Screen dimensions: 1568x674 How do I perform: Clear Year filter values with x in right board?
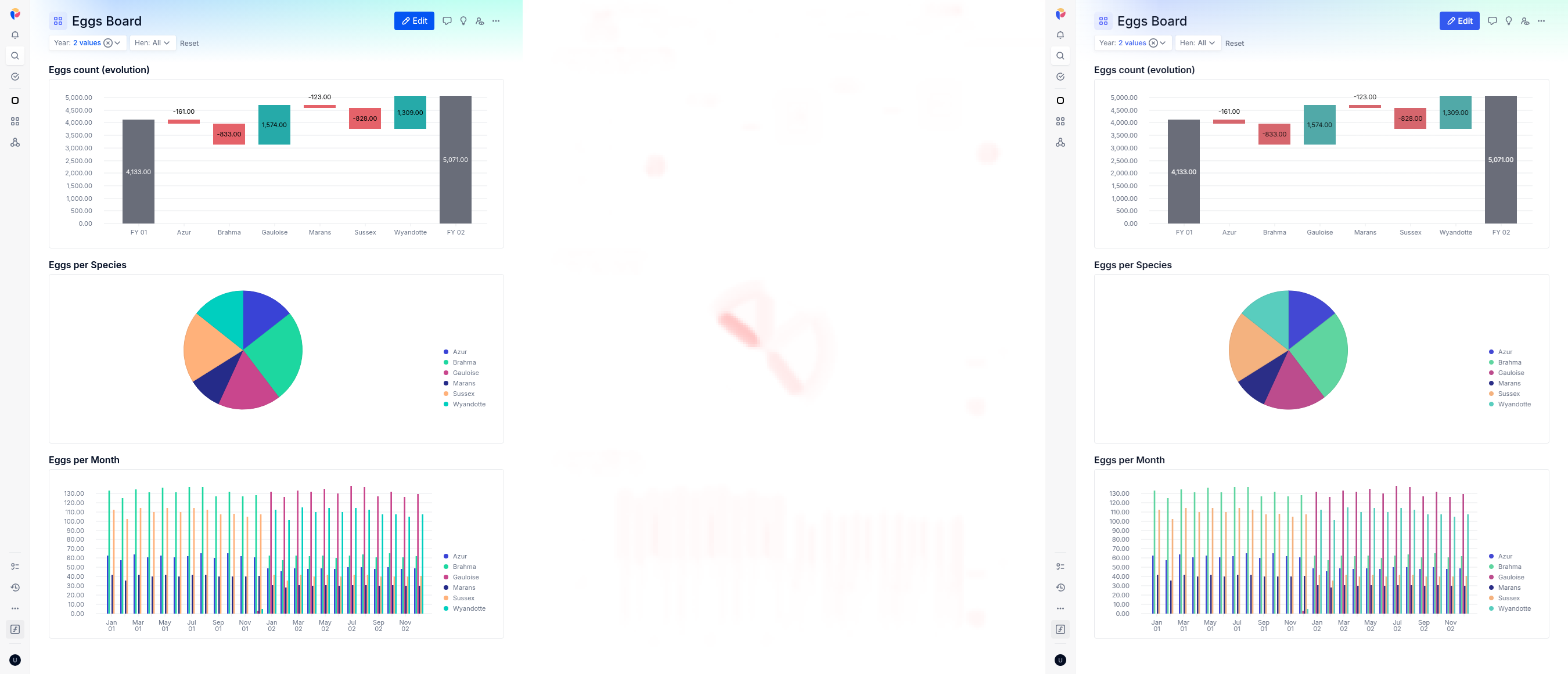coord(1153,42)
